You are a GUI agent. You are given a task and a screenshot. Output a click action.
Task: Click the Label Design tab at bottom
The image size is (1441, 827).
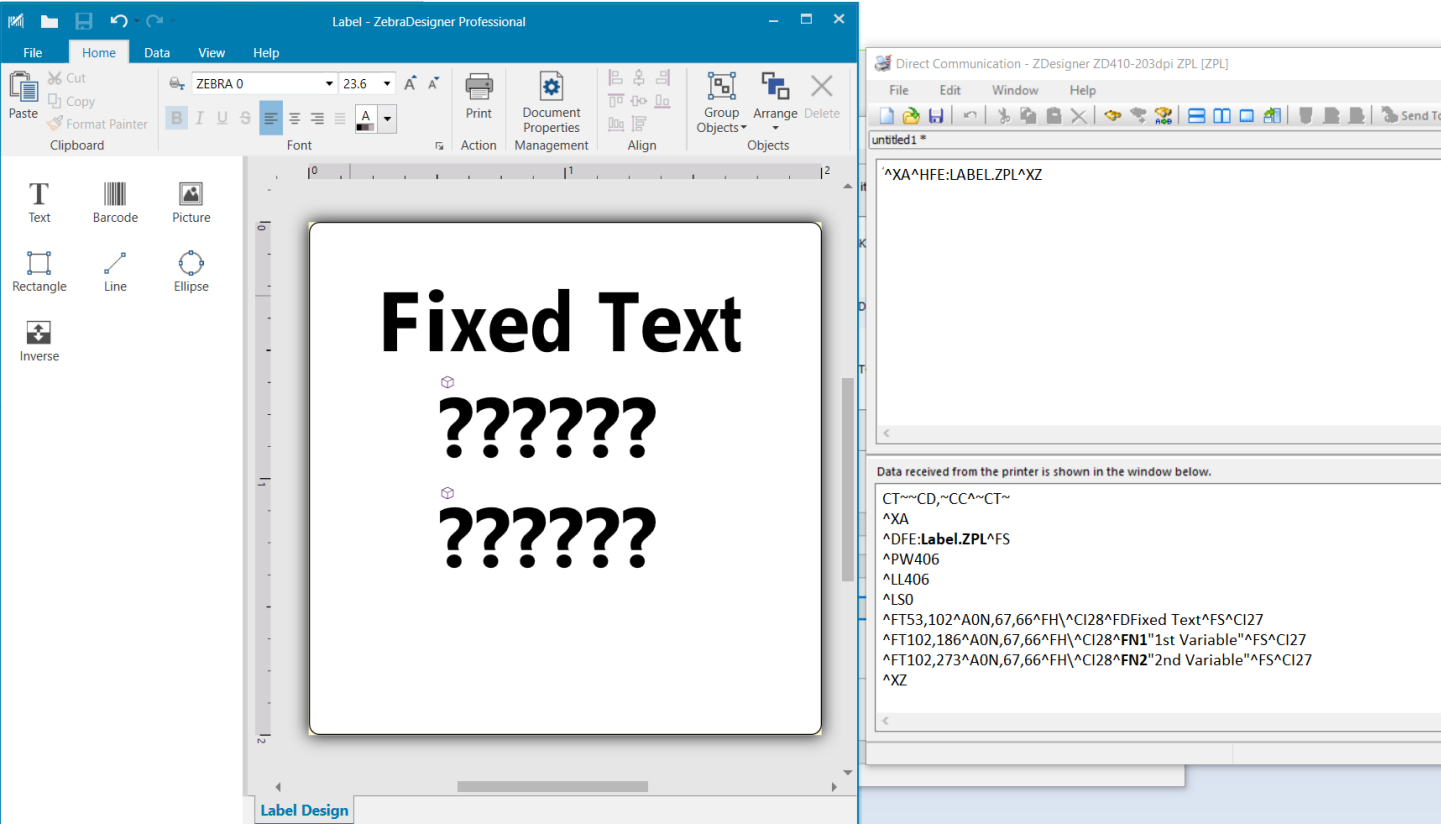pyautogui.click(x=304, y=810)
